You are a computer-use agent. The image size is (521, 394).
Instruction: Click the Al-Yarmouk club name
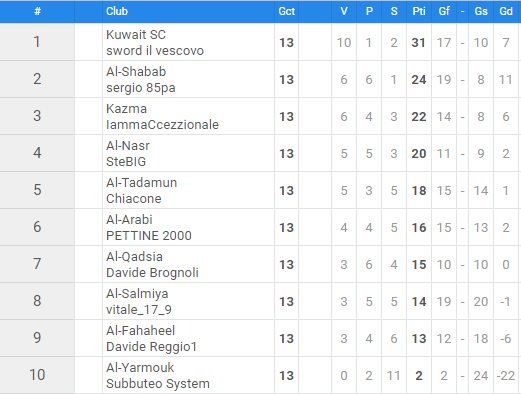(140, 368)
